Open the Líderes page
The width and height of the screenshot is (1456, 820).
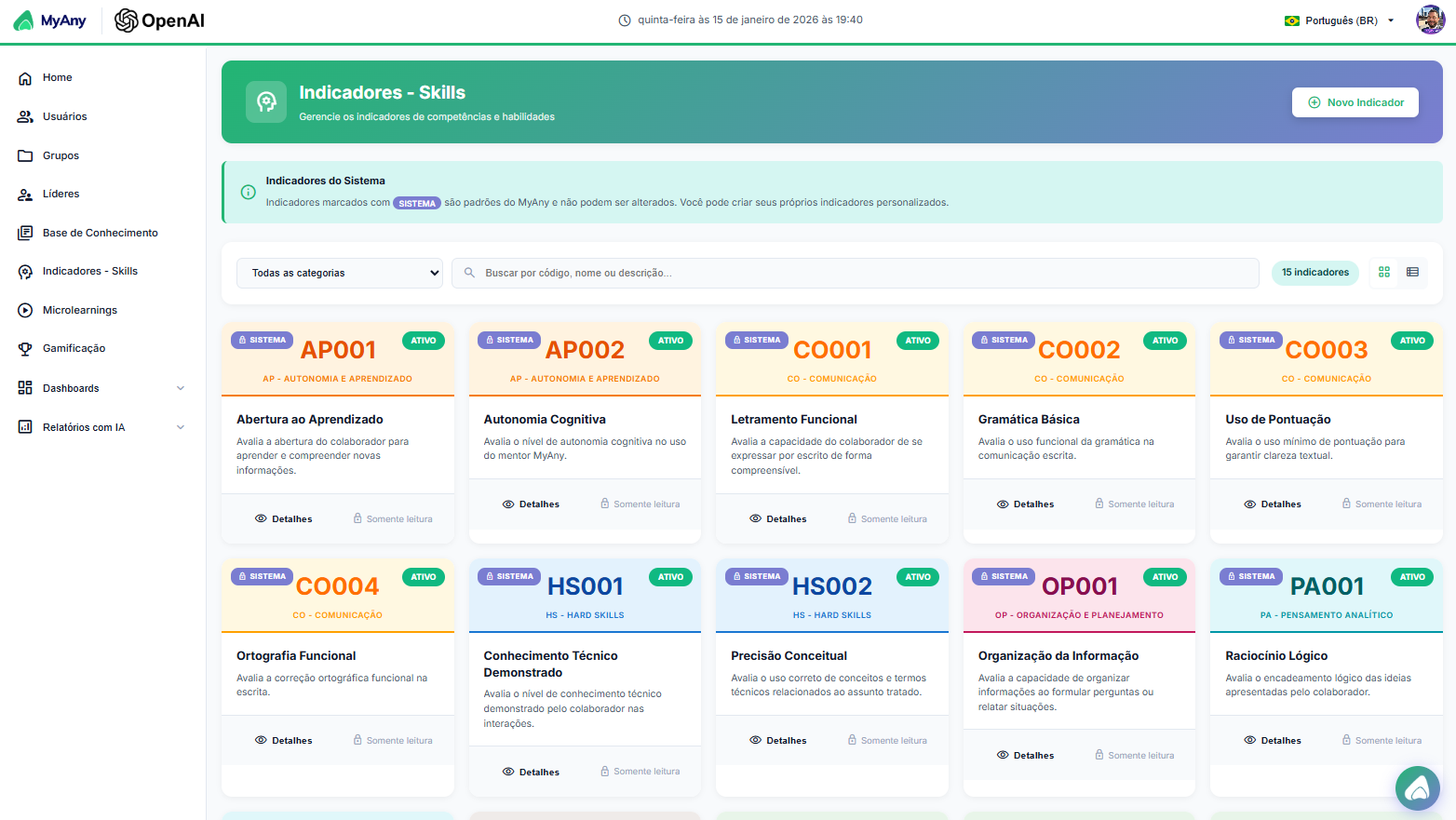[61, 194]
